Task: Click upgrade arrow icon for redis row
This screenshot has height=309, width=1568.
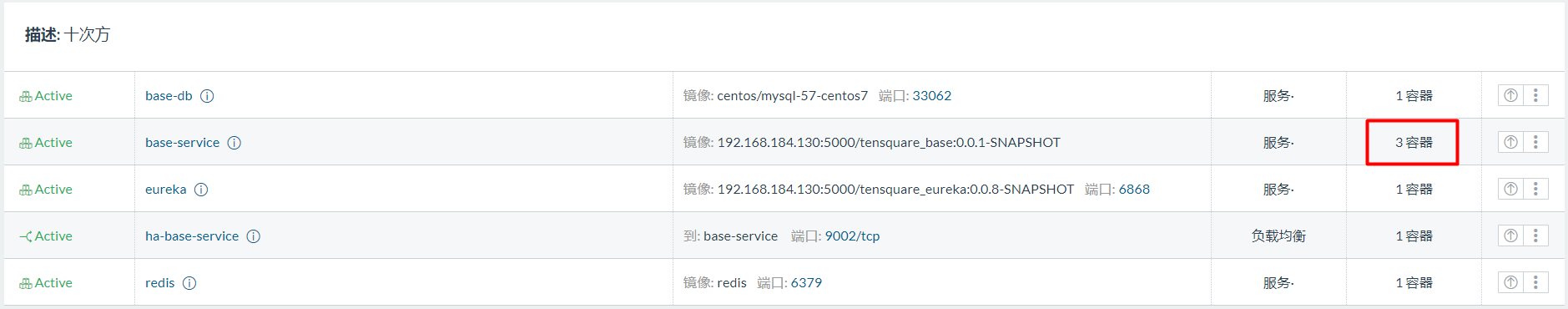Action: [x=1510, y=282]
